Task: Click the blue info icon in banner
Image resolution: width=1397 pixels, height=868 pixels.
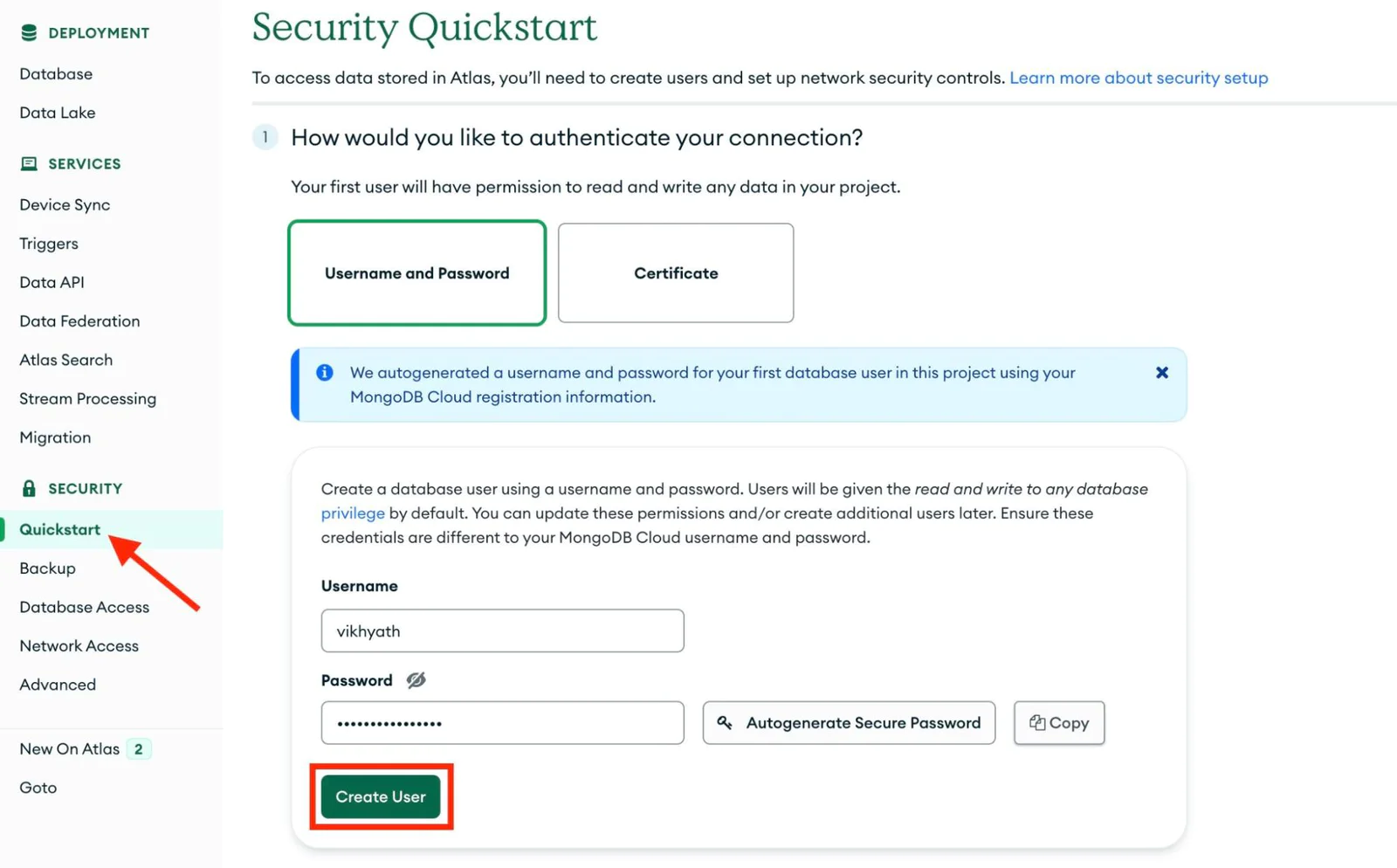Action: click(x=325, y=373)
